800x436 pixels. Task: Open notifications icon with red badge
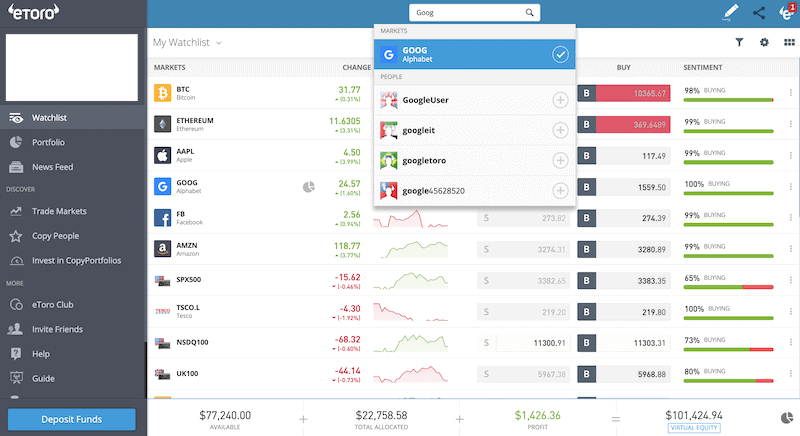[x=787, y=12]
